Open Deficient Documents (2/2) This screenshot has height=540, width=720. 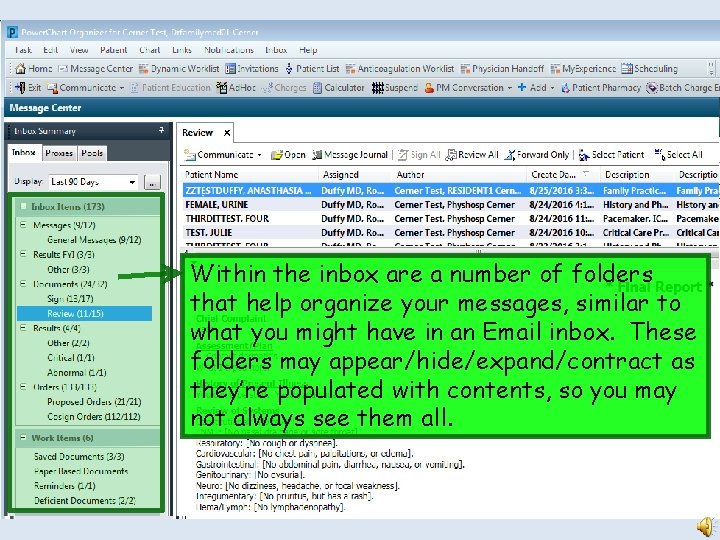point(85,501)
